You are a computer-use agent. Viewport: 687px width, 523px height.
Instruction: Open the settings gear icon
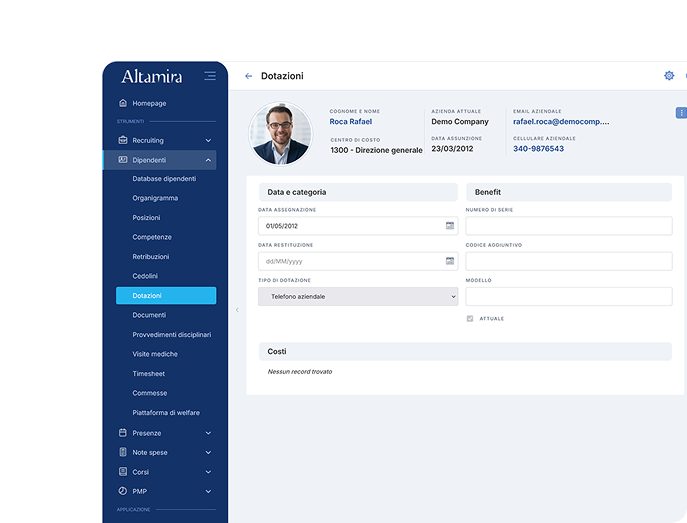(x=669, y=76)
